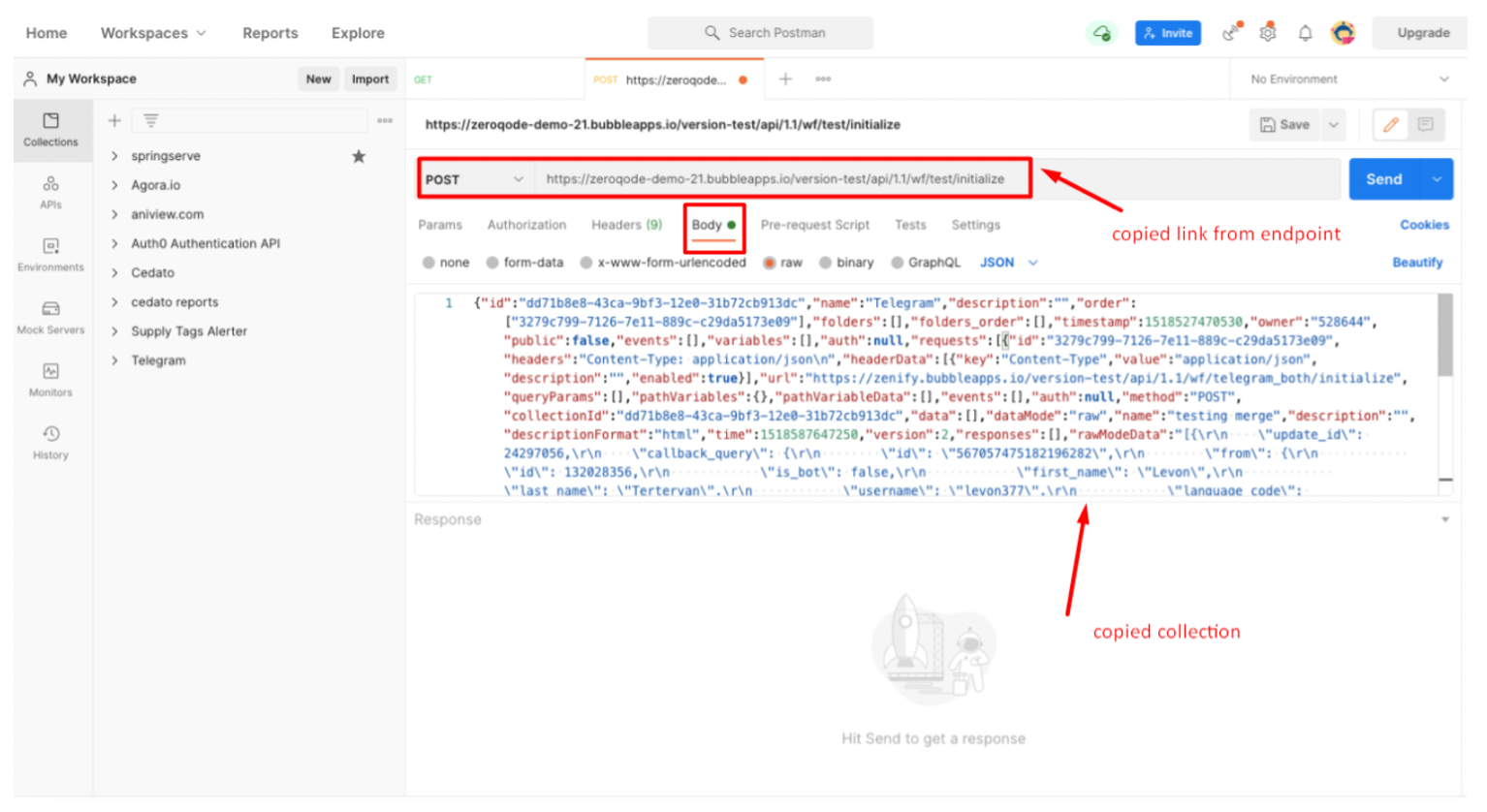Expand the Telegram collection

114,360
